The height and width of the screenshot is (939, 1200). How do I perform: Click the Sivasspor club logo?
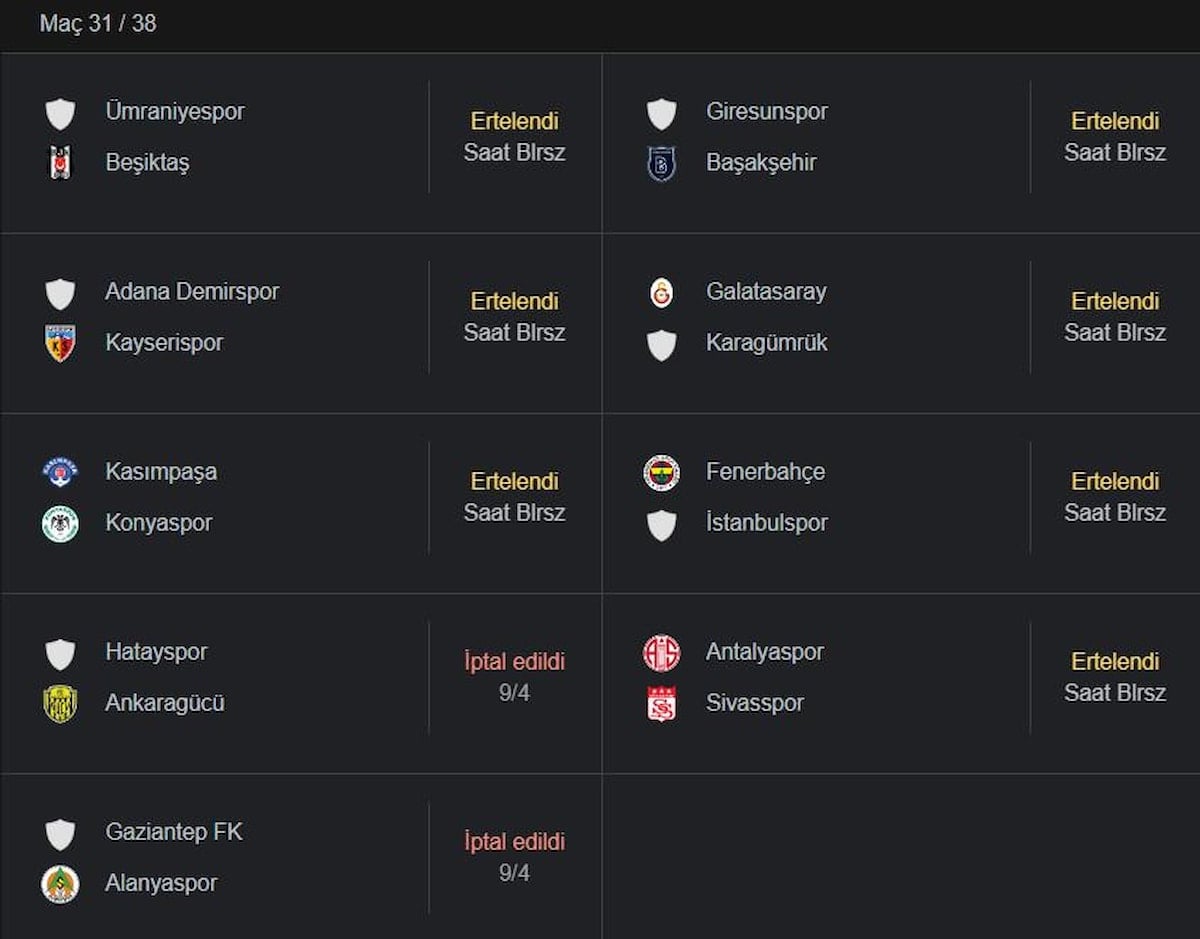tap(661, 703)
